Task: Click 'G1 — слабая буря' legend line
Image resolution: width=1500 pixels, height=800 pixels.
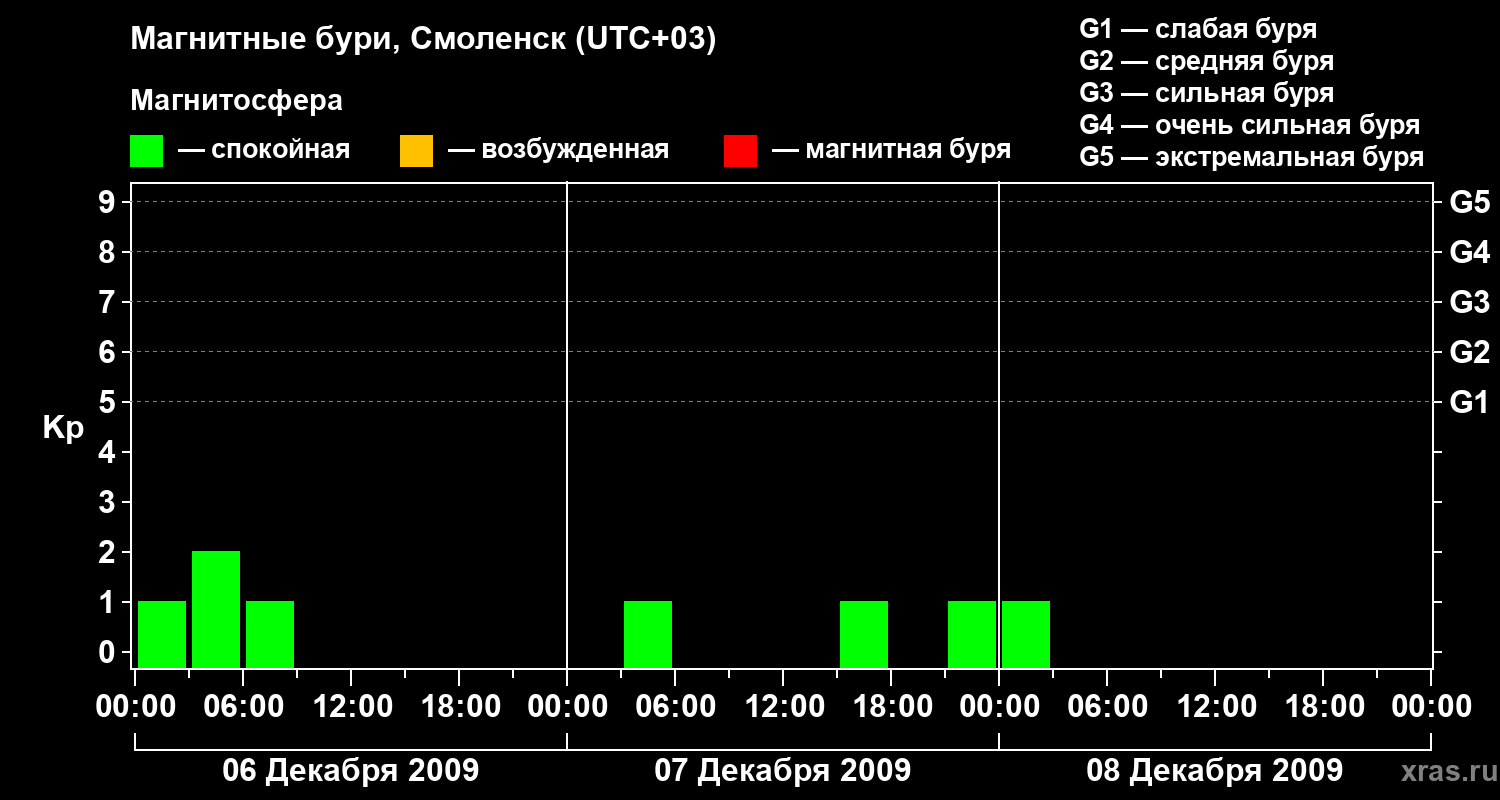Action: click(1198, 29)
